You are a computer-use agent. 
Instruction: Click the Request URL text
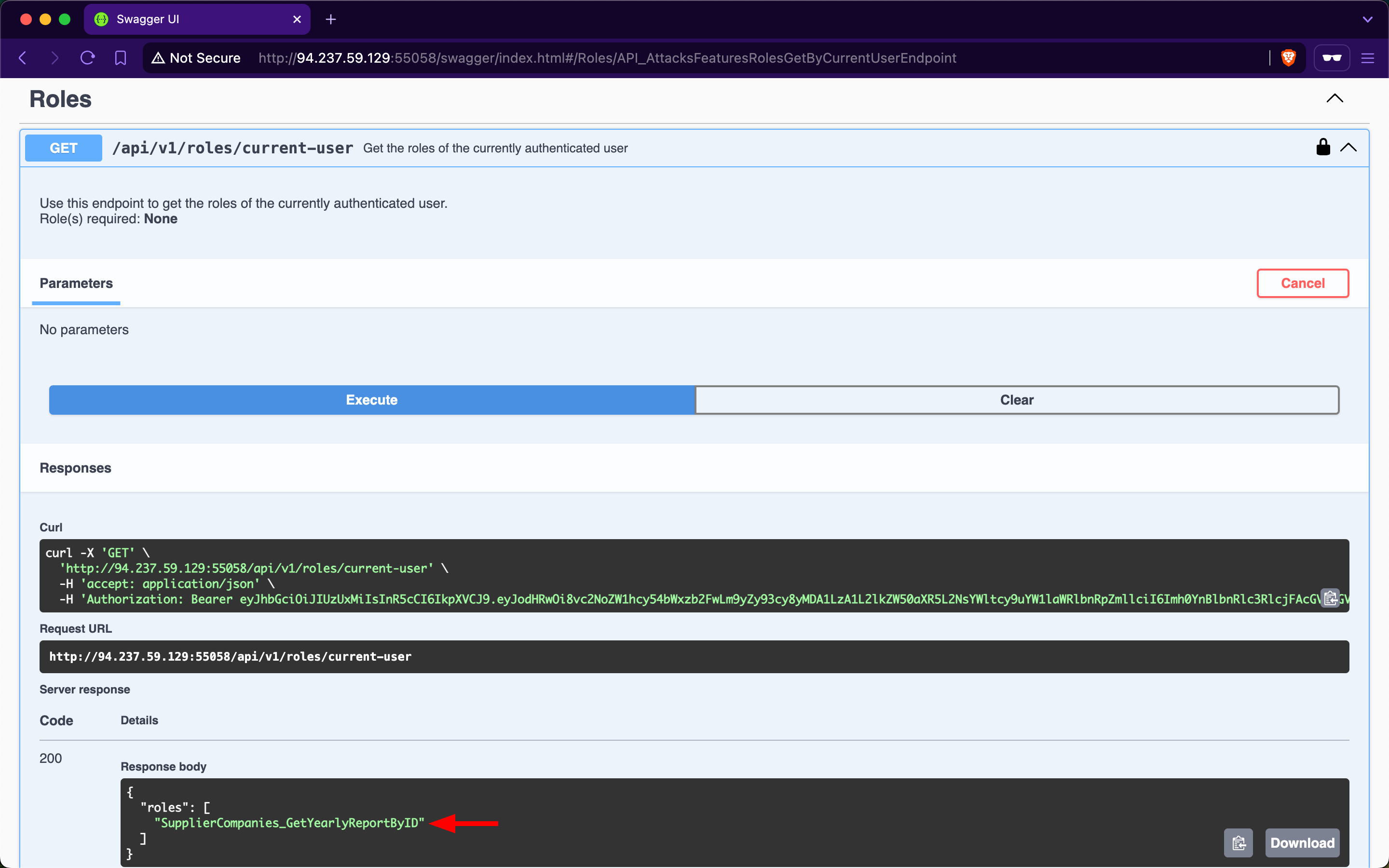click(x=230, y=657)
